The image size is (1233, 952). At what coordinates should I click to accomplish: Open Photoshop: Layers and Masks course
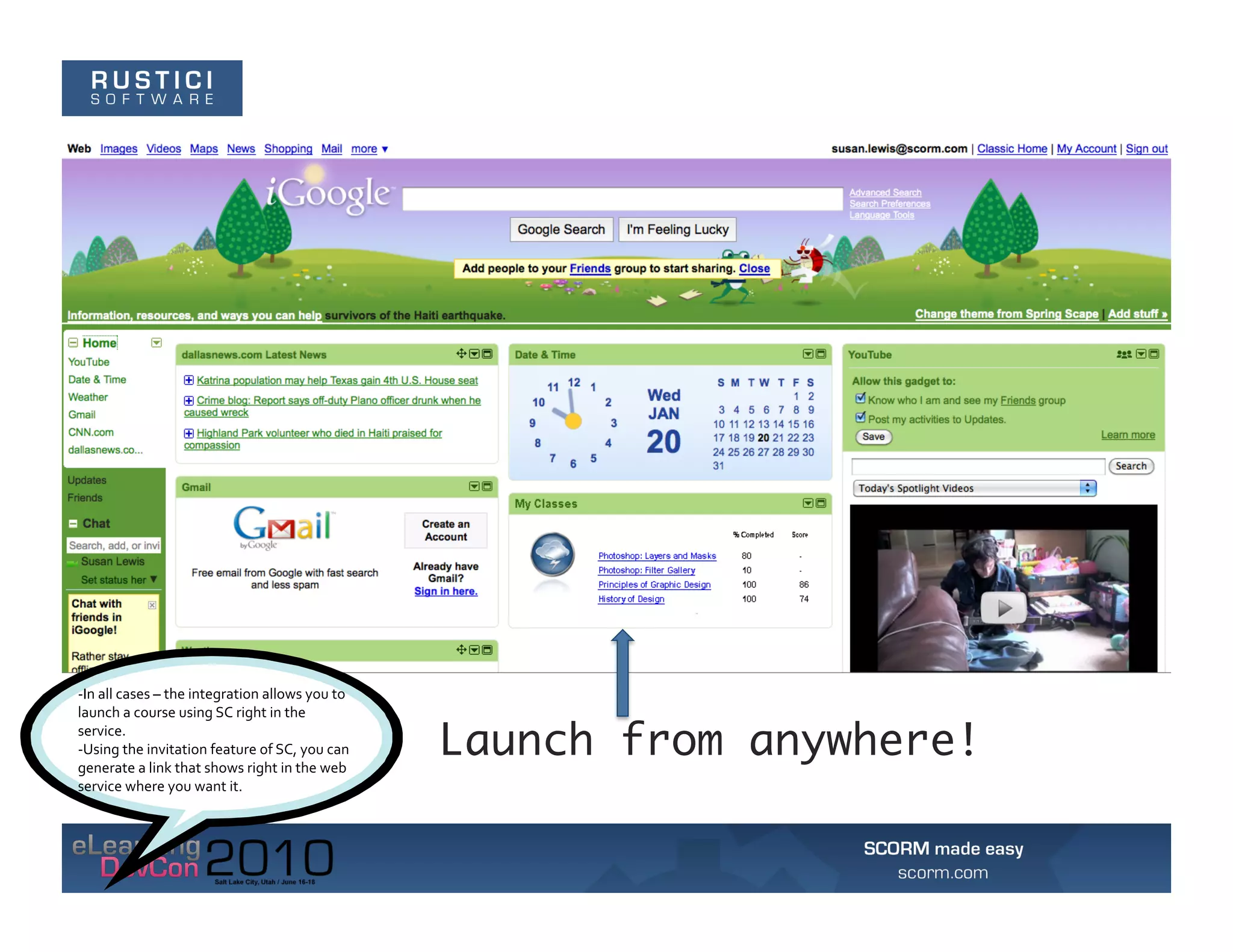pos(657,556)
